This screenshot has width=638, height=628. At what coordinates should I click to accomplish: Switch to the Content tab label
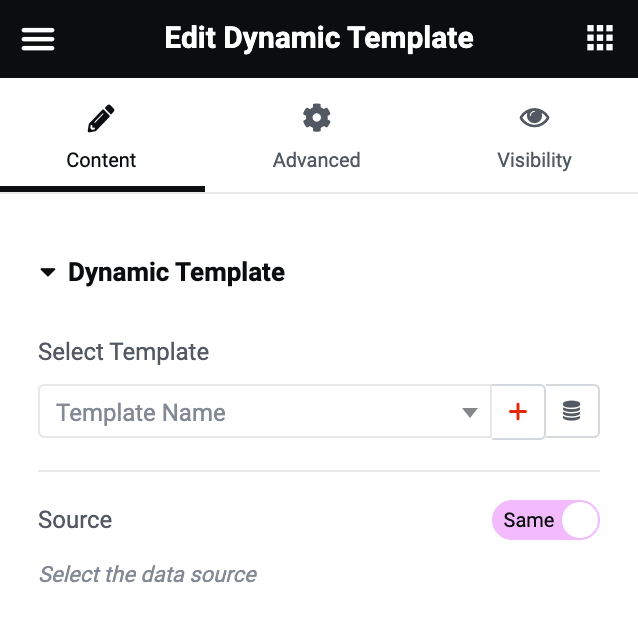click(x=101, y=160)
